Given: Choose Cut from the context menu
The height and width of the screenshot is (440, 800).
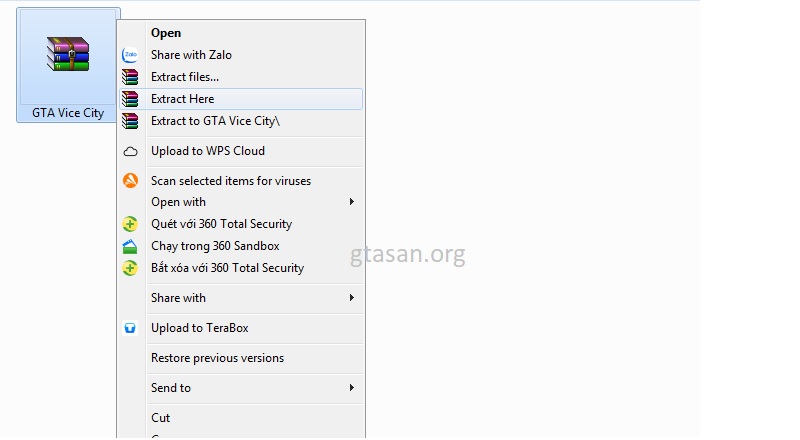Looking at the screenshot, I should tap(160, 418).
